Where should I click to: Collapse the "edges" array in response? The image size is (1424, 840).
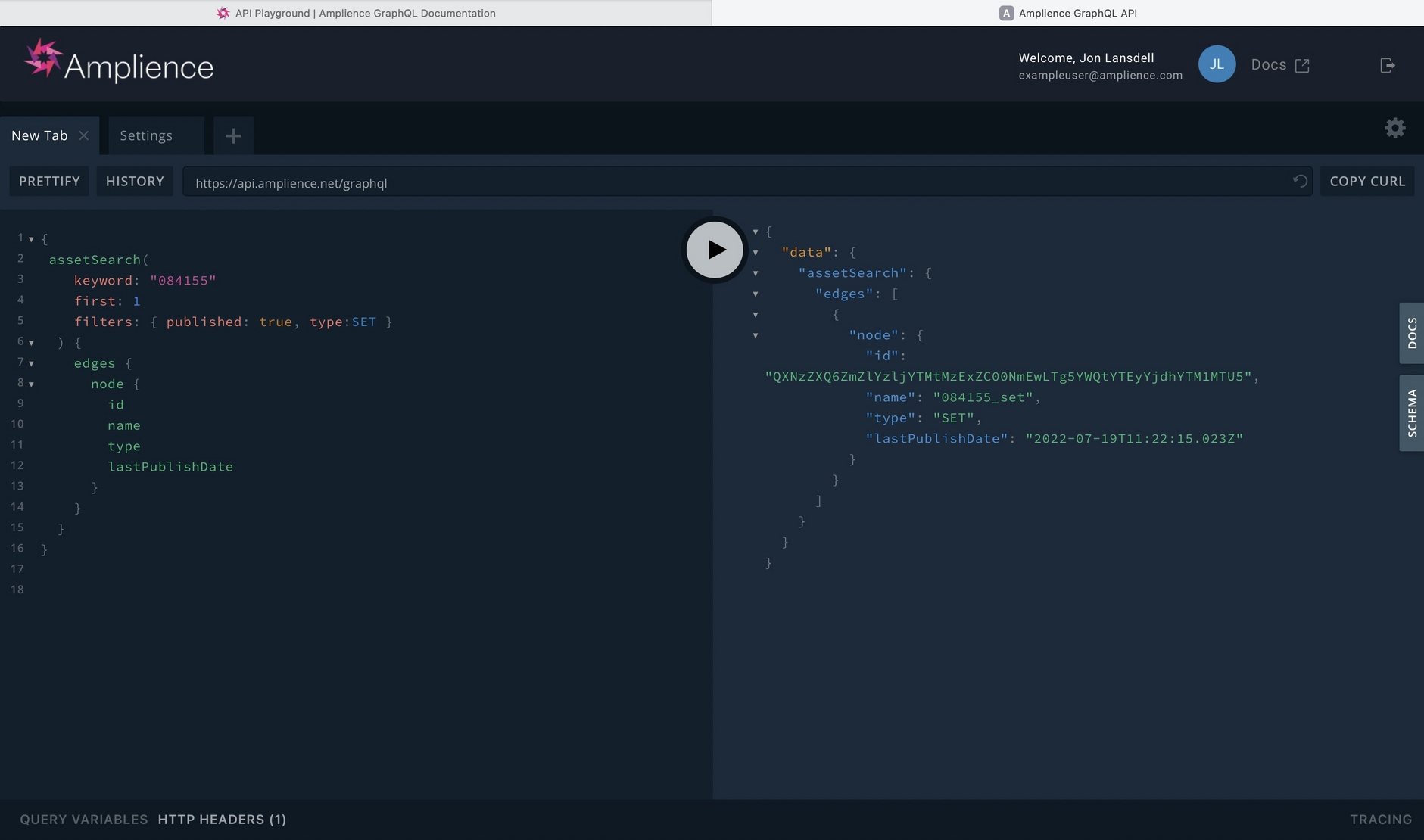pyautogui.click(x=756, y=294)
